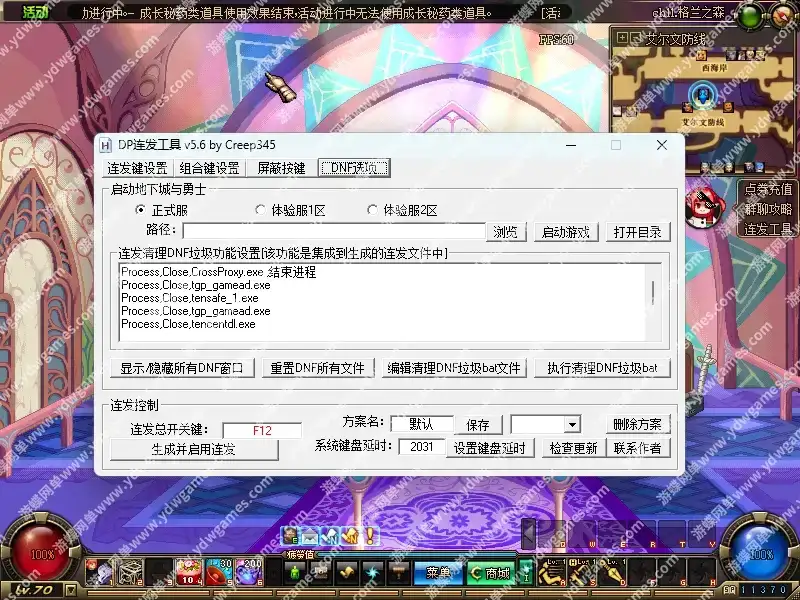The width and height of the screenshot is (800, 600).
Task: Click the 重置DNF所有文件 button
Action: (317, 368)
